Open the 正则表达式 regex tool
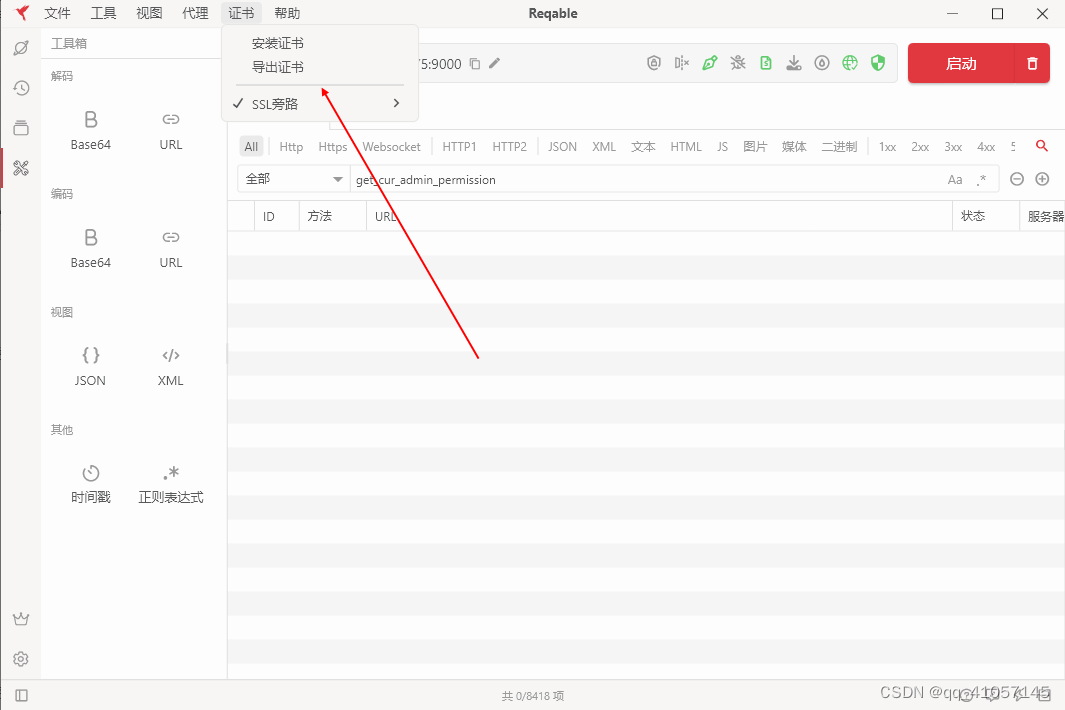 (x=170, y=484)
